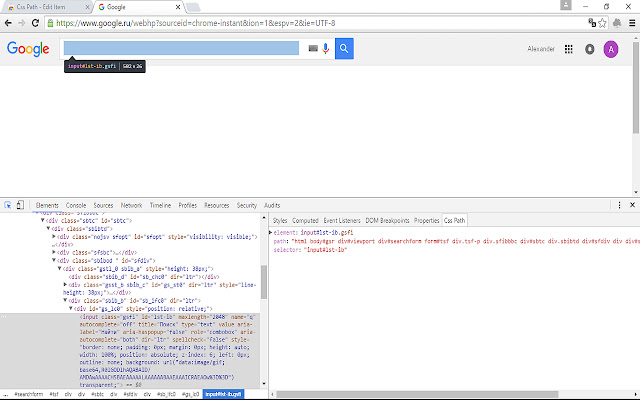Open the Computed styles pane tab

tap(305, 220)
